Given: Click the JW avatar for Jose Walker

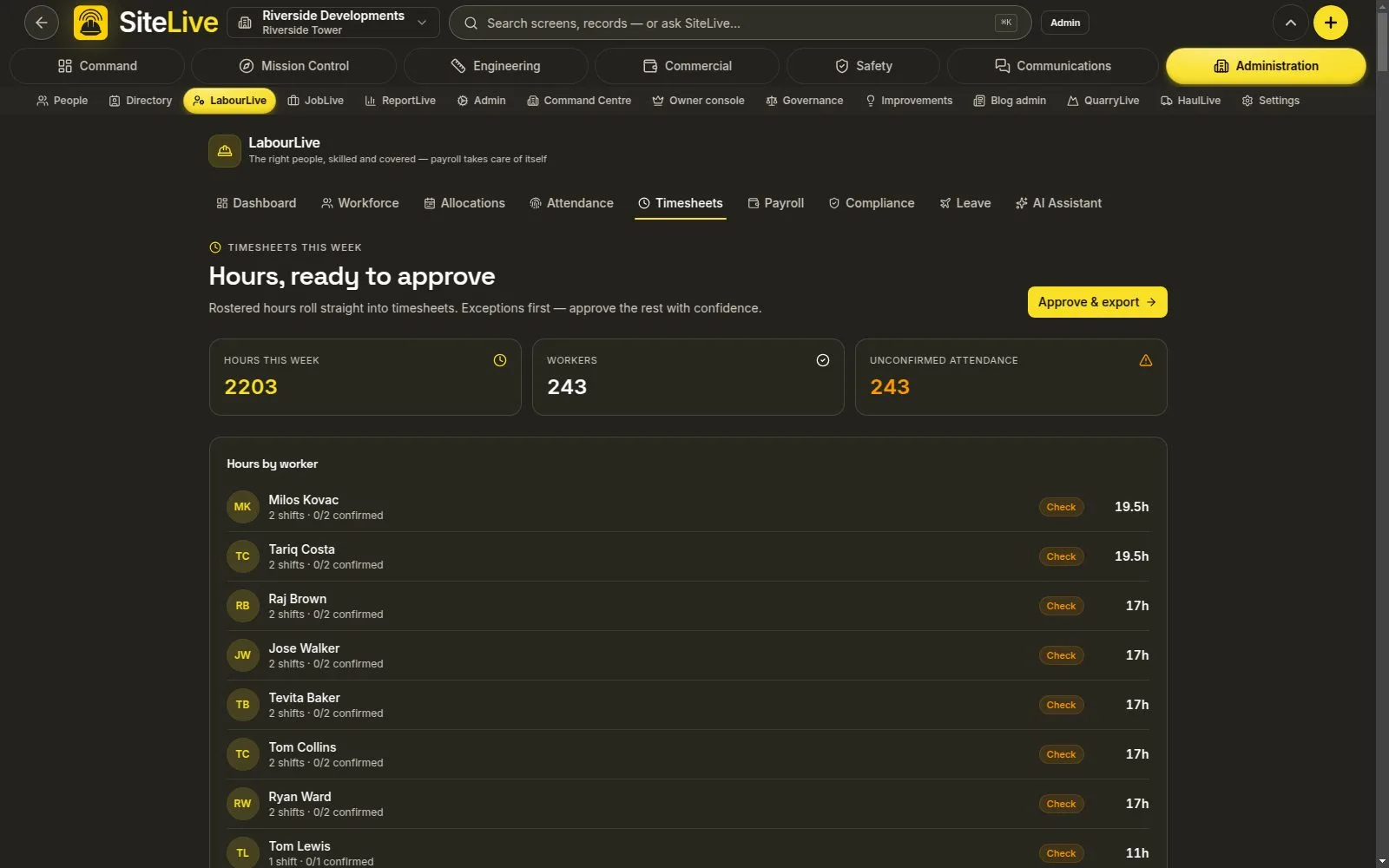Looking at the screenshot, I should point(243,655).
